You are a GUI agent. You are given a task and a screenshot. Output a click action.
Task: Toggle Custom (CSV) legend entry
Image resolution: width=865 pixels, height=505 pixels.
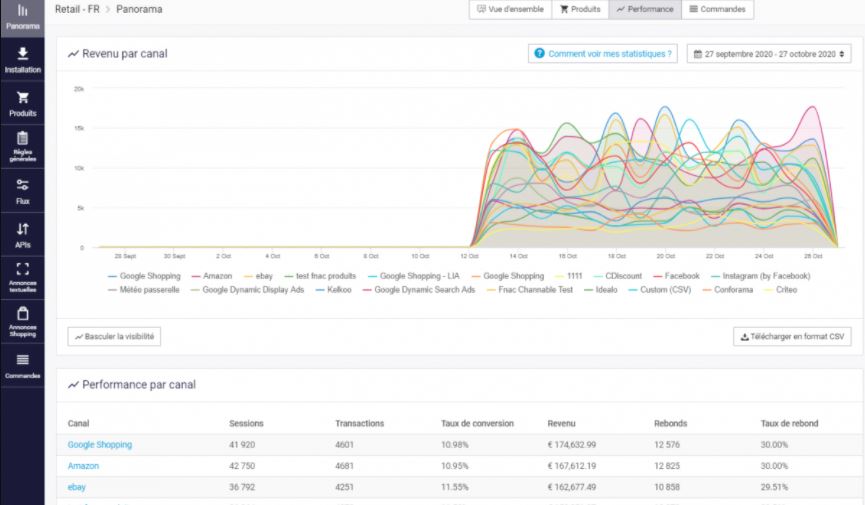pyautogui.click(x=660, y=290)
